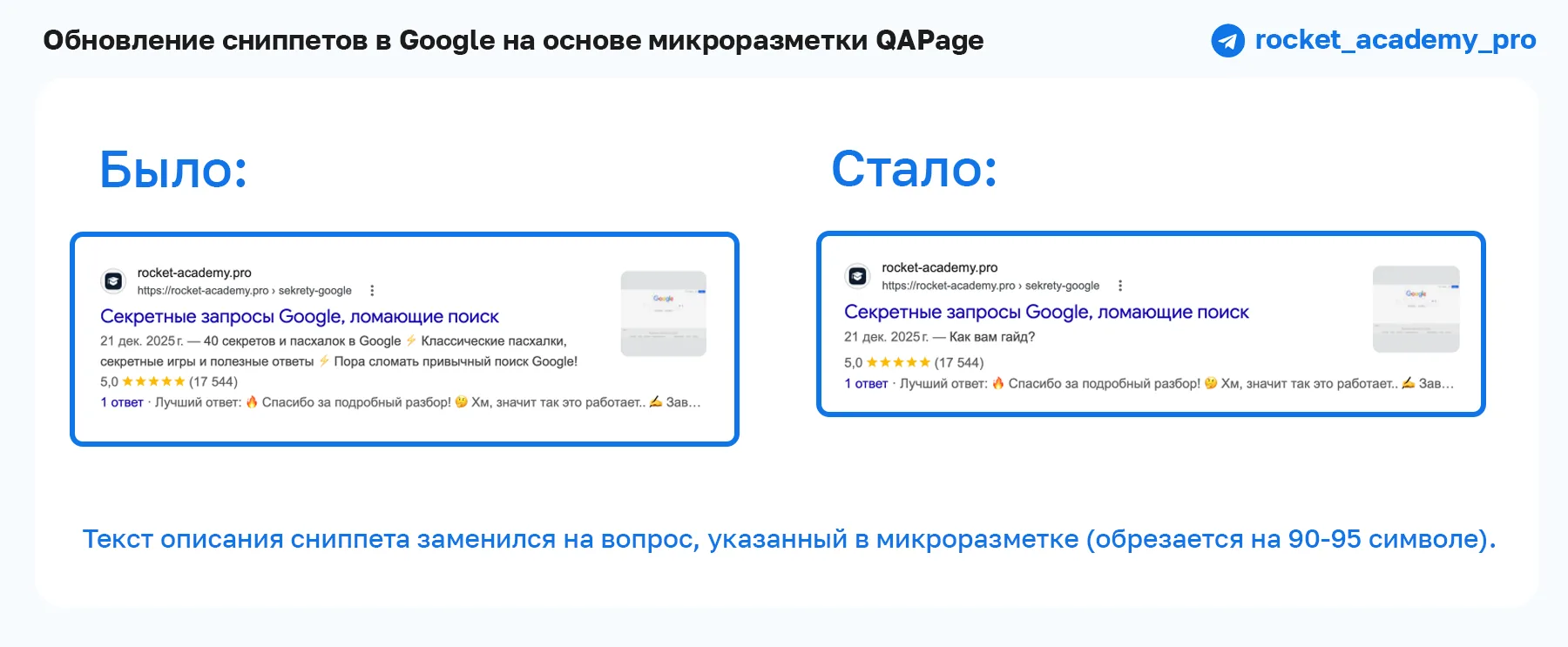1568x647 pixels.
Task: Click '(17 544)' review count in Стало snippet
Action: coord(959,362)
